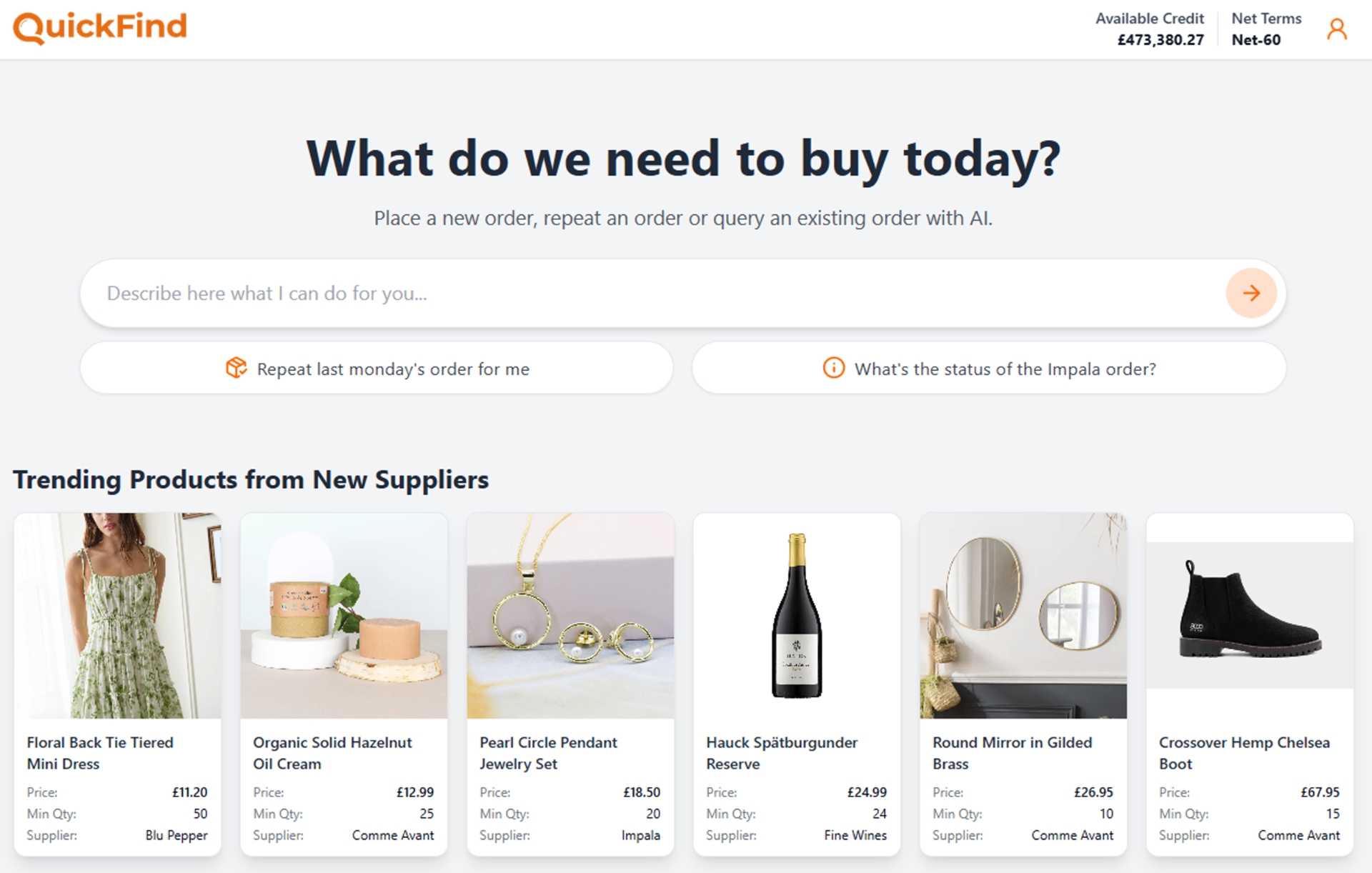This screenshot has width=1372, height=873.
Task: Choose the Repeat last monday's order suggestion
Action: pyautogui.click(x=393, y=368)
